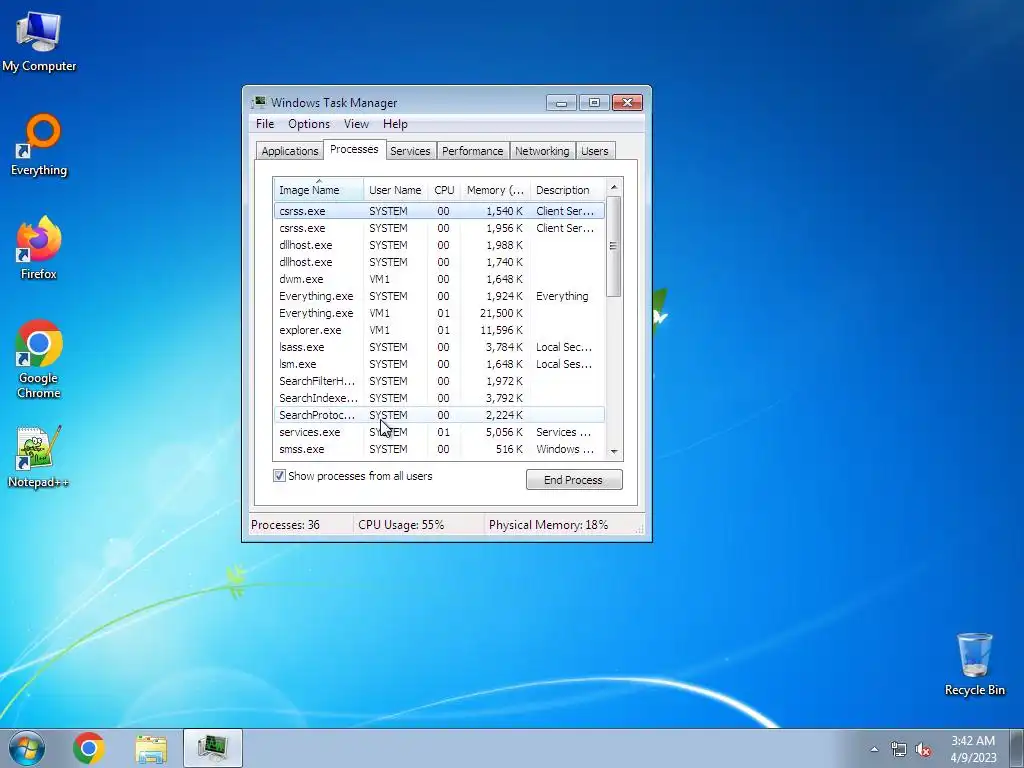
Task: Open Chrome from the taskbar
Action: [89, 748]
